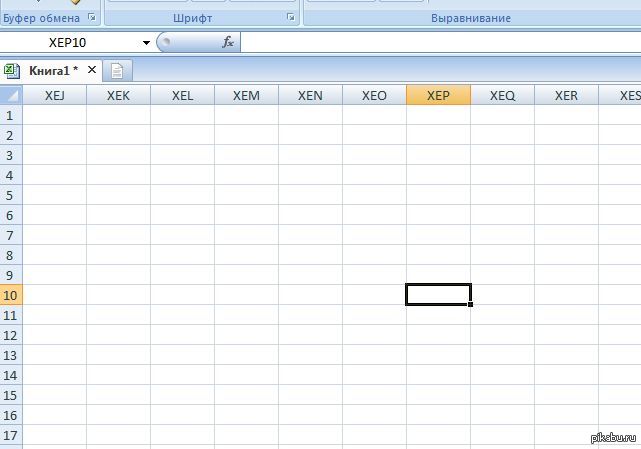This screenshot has width=641, height=449.
Task: Click the new workbook tab icon
Action: (118, 71)
